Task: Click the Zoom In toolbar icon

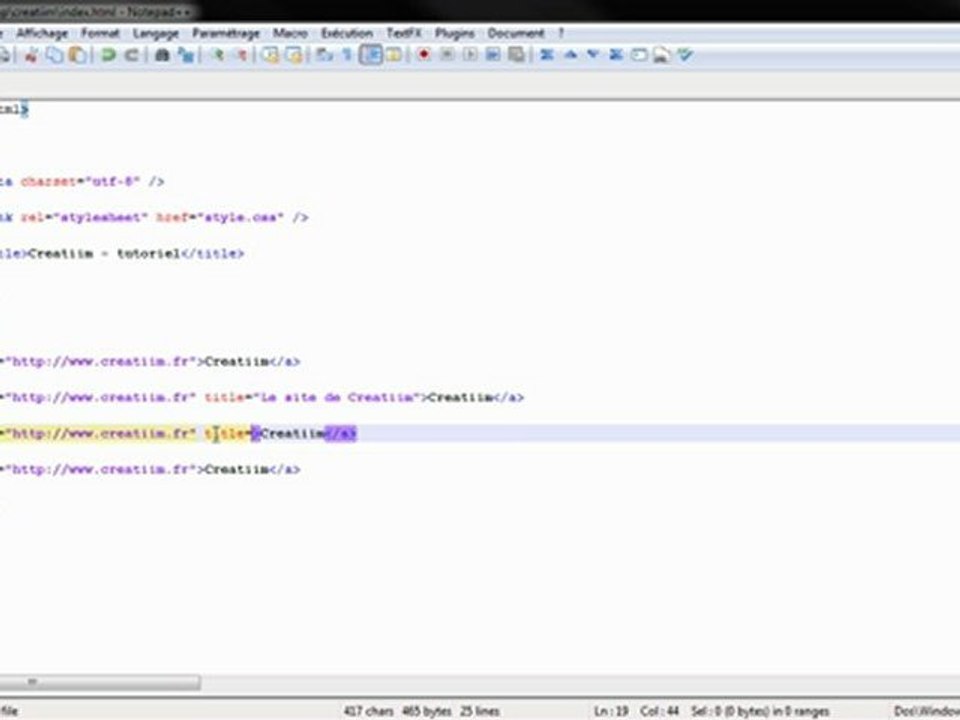Action: (x=217, y=55)
